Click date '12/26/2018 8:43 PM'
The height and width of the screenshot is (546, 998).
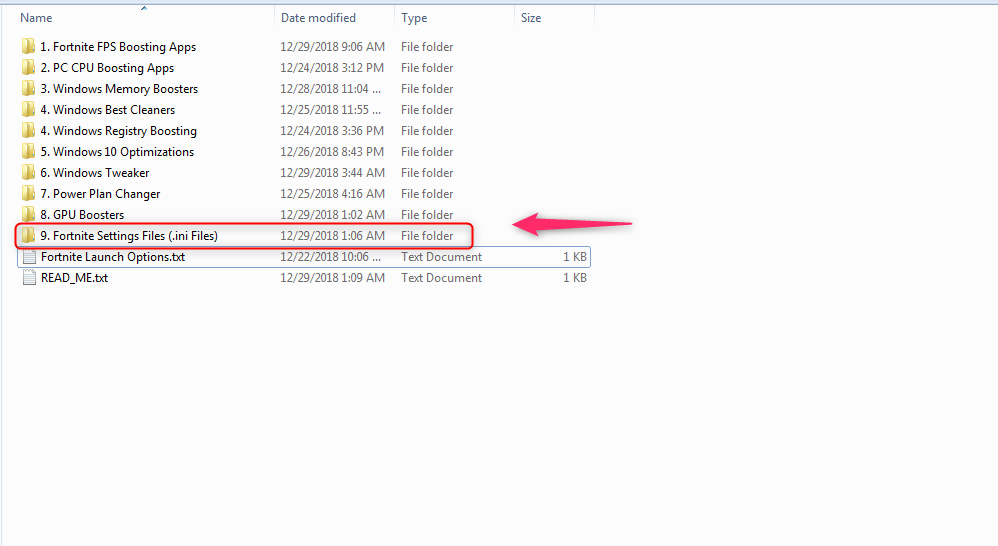click(332, 151)
